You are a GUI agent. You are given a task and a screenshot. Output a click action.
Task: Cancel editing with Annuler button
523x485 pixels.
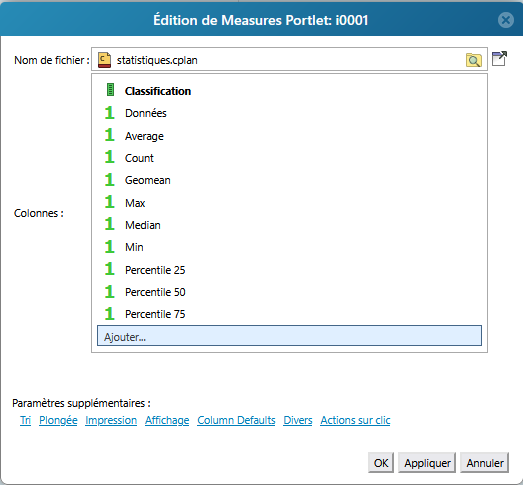tap(485, 463)
